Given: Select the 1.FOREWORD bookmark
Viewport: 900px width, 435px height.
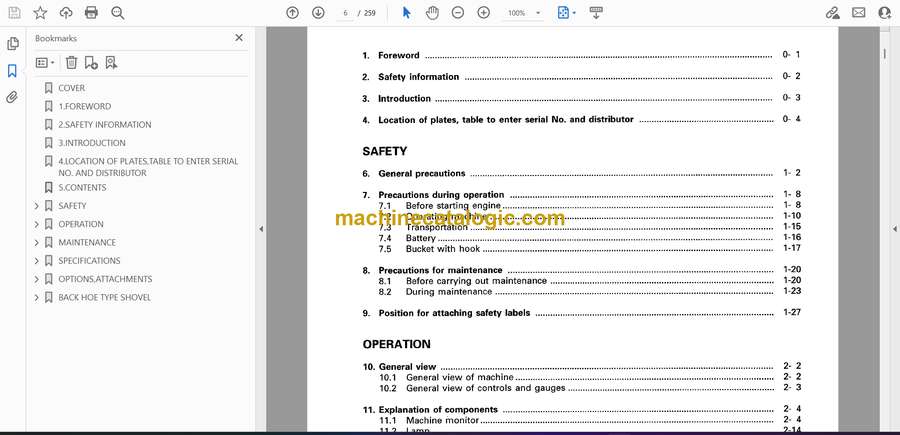Looking at the screenshot, I should (85, 107).
